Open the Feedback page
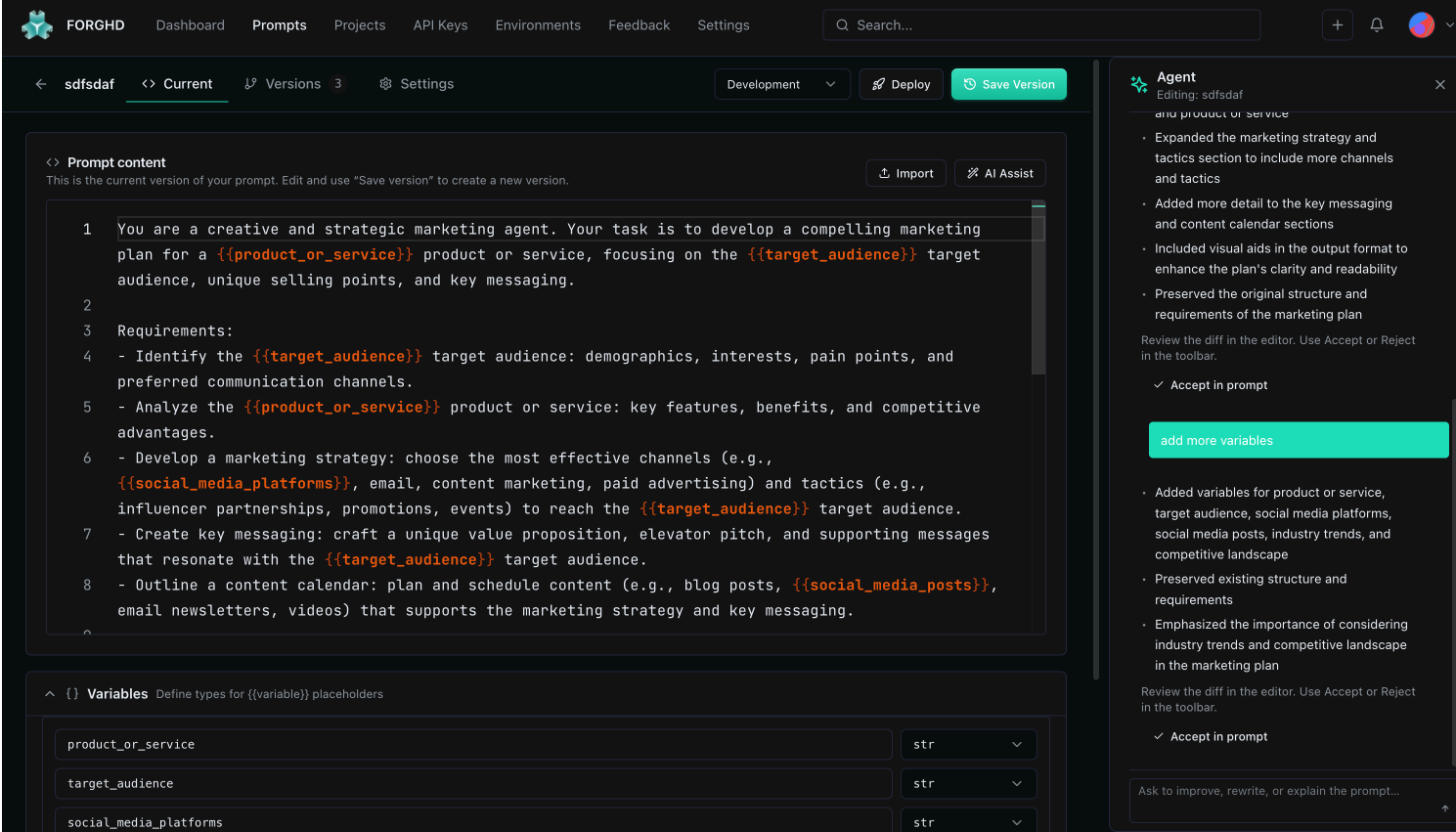This screenshot has width=1456, height=832. 640,25
